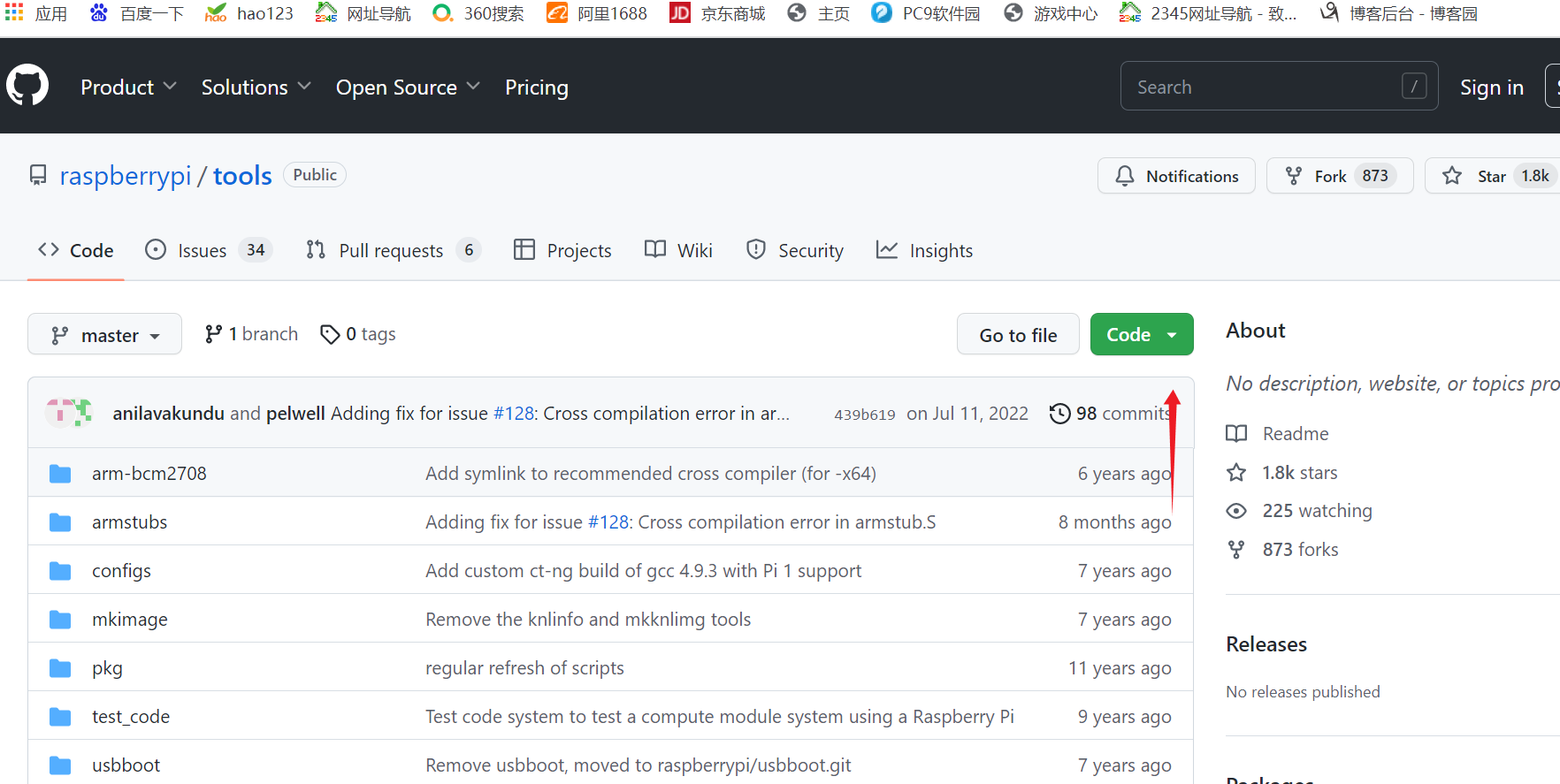Open author anilavakundu's profile
Screen dimensions: 1560x784
coord(168,413)
